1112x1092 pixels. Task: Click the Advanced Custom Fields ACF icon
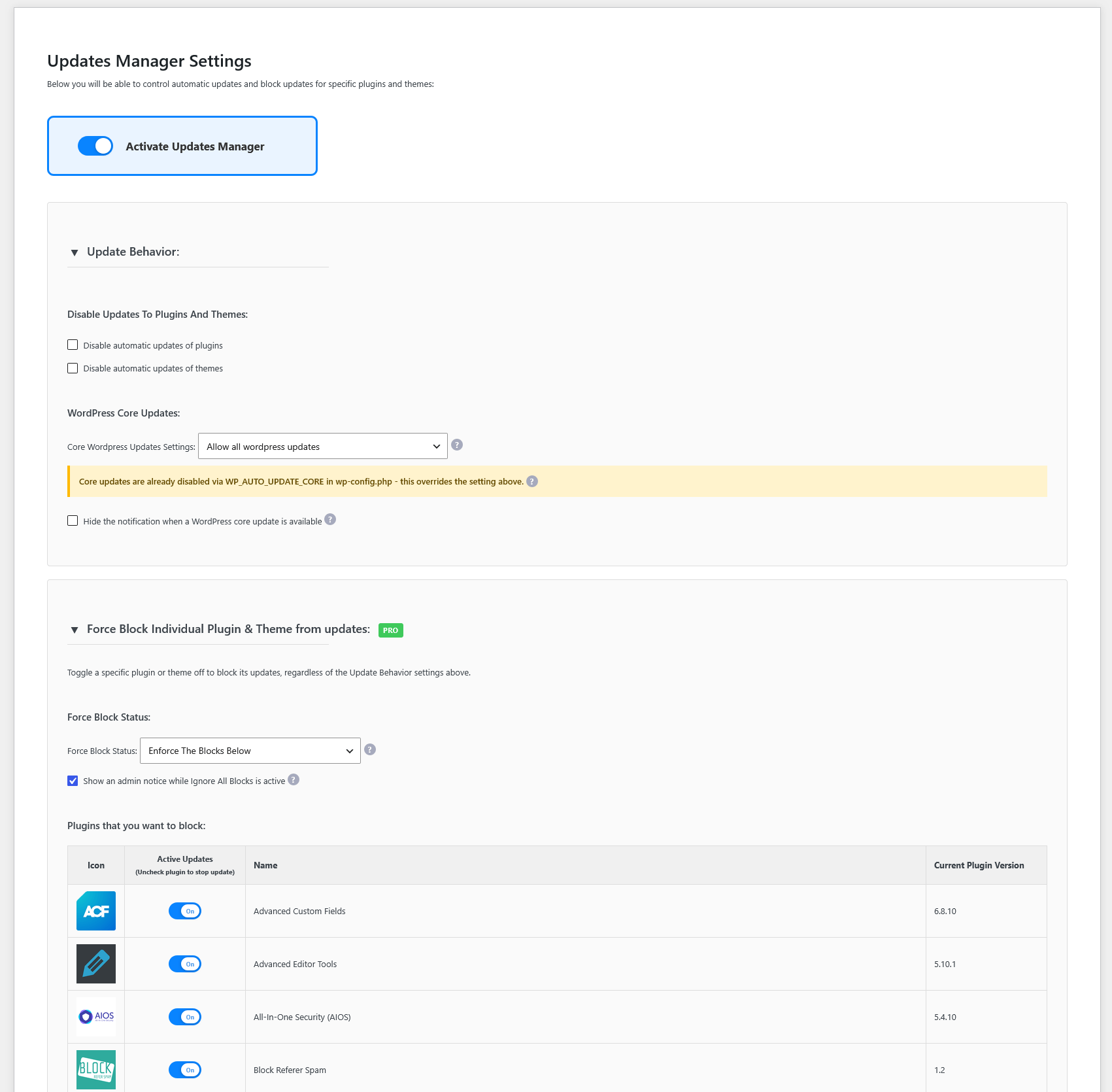(x=96, y=911)
